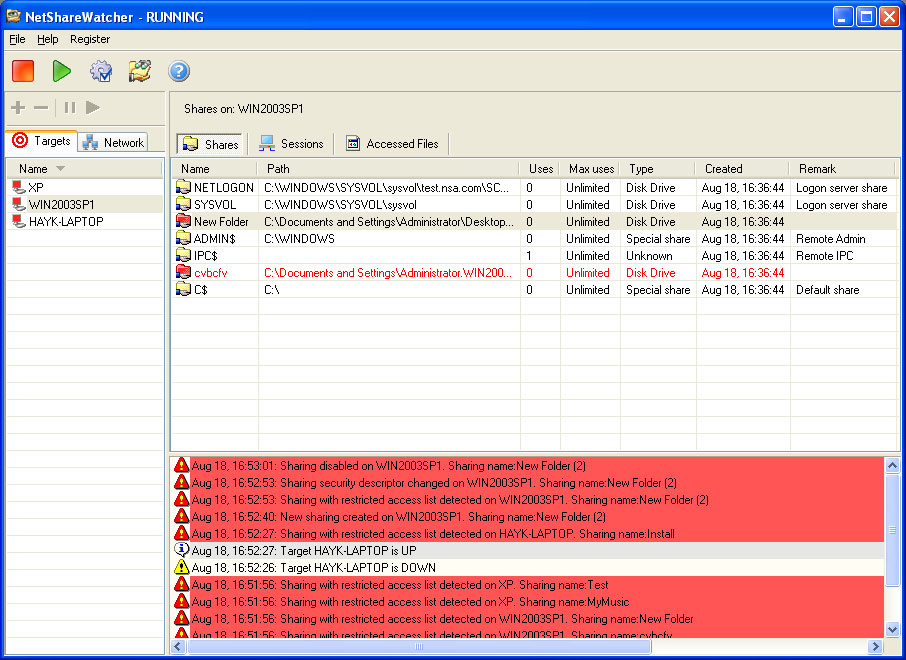Viewport: 906px width, 660px height.
Task: Click the green Start monitoring button
Action: [61, 71]
